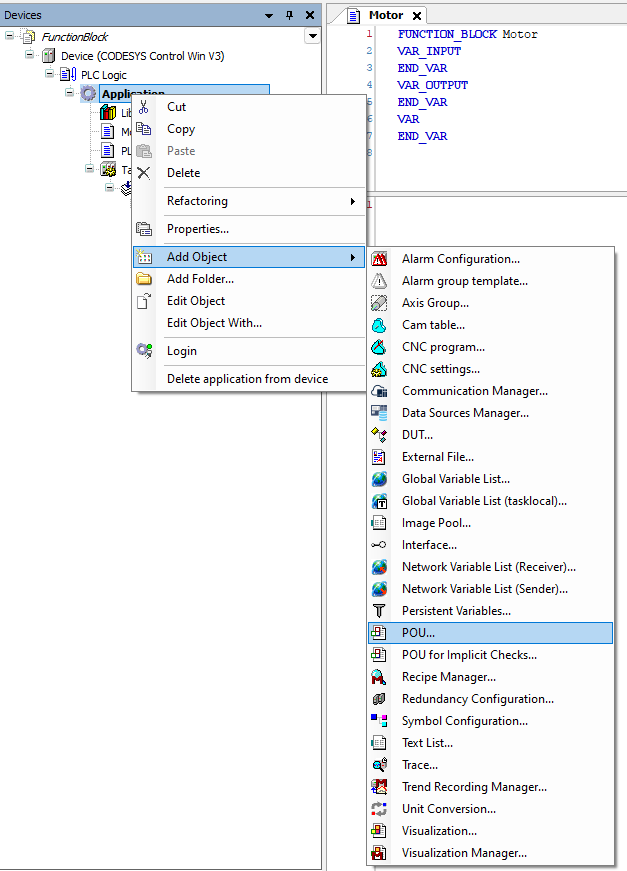Screen dimensions: 627x871
Task: Collapse the Device (CODESYS Control Win V3) node
Action: (29, 54)
